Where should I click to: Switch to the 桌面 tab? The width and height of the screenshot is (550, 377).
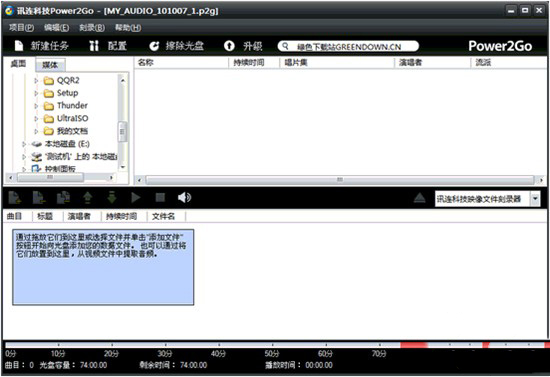(x=18, y=64)
